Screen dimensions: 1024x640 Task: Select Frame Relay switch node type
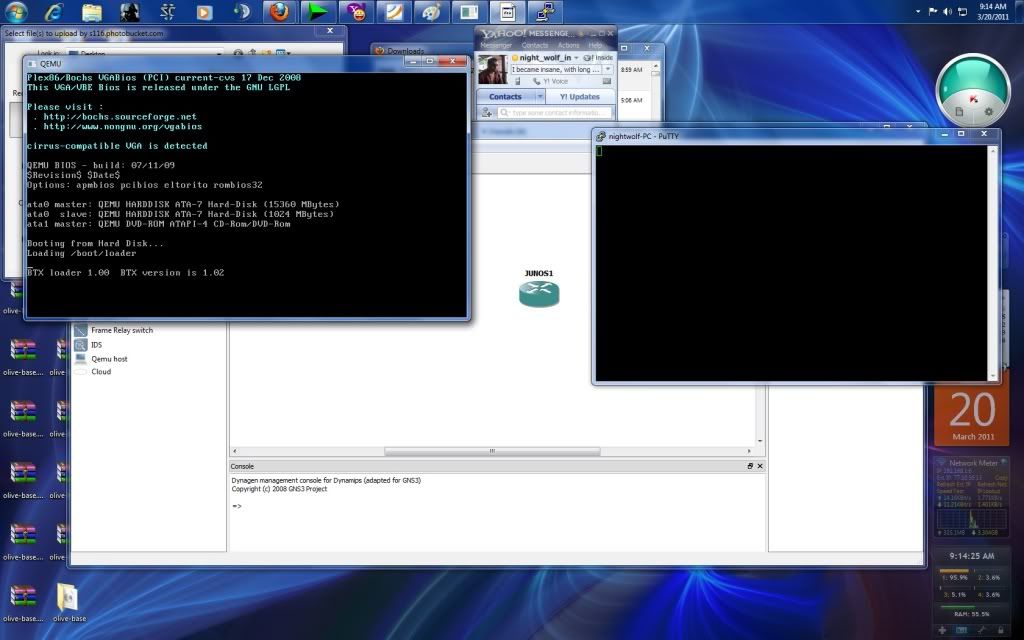click(x=121, y=330)
